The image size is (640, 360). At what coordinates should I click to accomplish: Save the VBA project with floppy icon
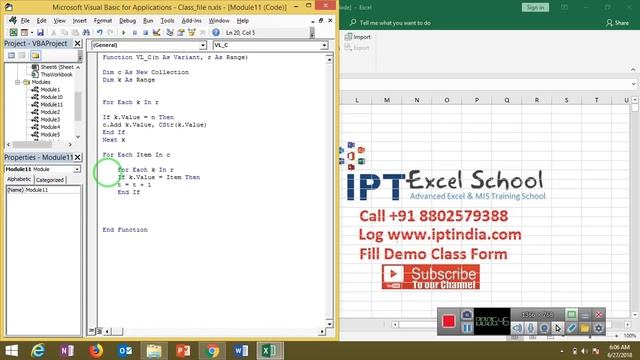pos(40,32)
